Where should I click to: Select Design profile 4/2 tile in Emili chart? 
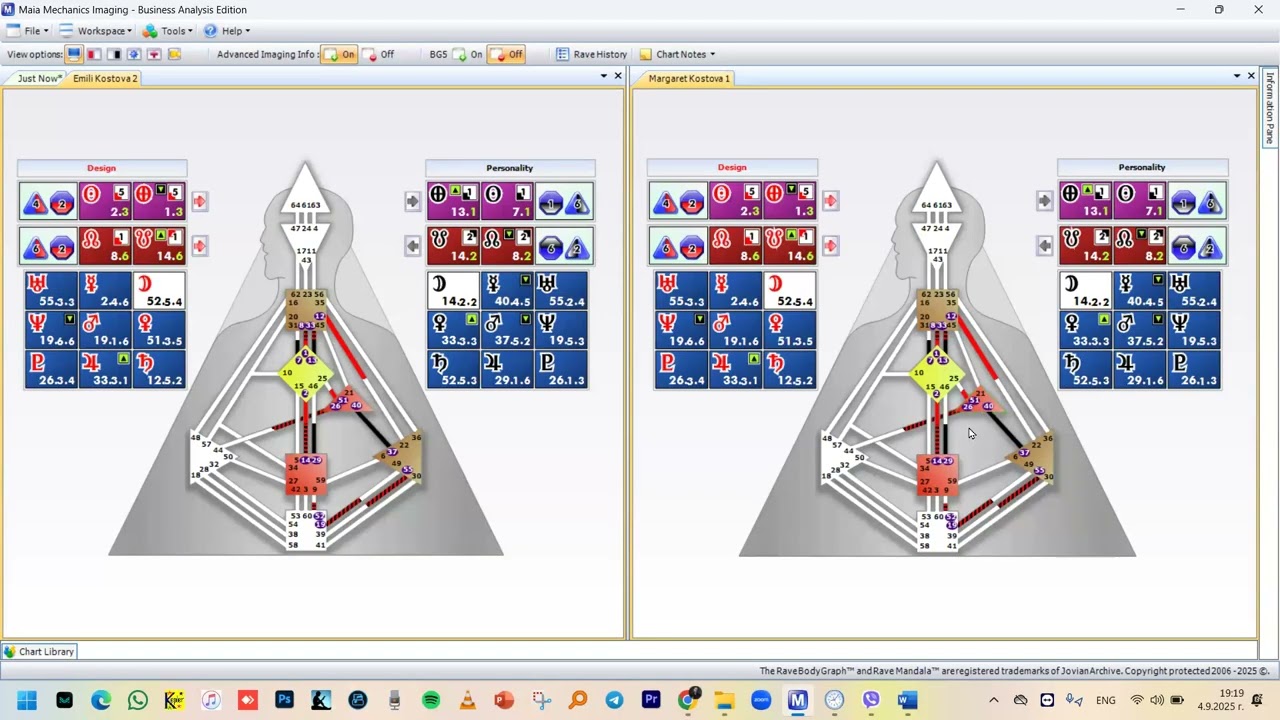point(50,202)
